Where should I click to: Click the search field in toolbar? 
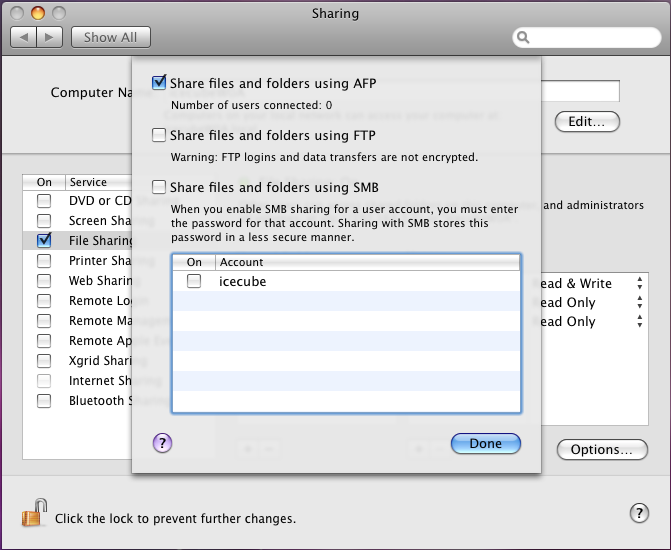click(x=587, y=38)
